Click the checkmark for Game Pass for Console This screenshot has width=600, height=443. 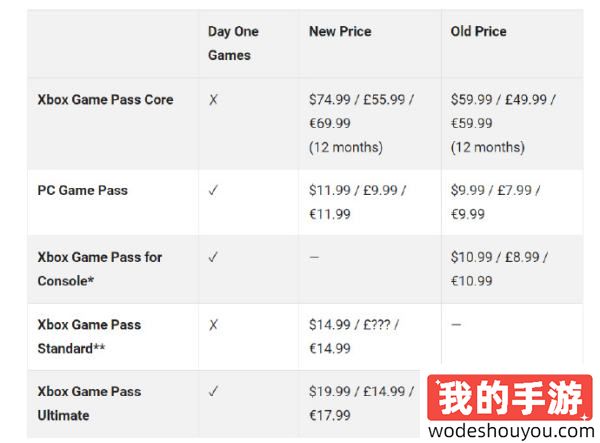[x=213, y=257]
